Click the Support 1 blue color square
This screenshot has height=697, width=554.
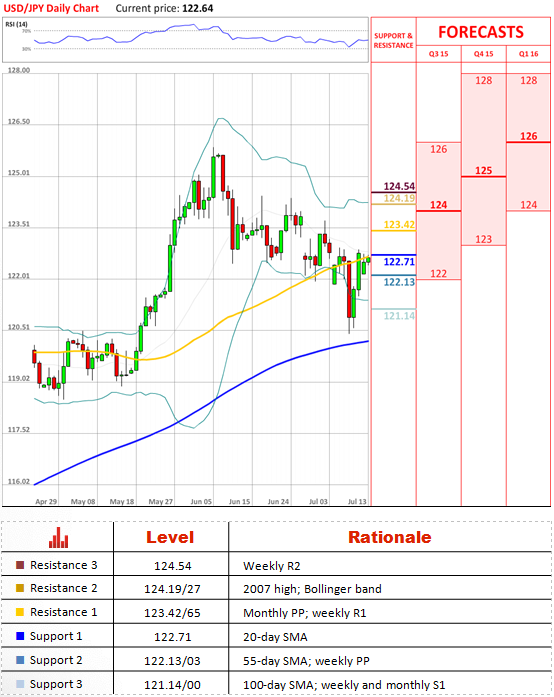coord(20,636)
